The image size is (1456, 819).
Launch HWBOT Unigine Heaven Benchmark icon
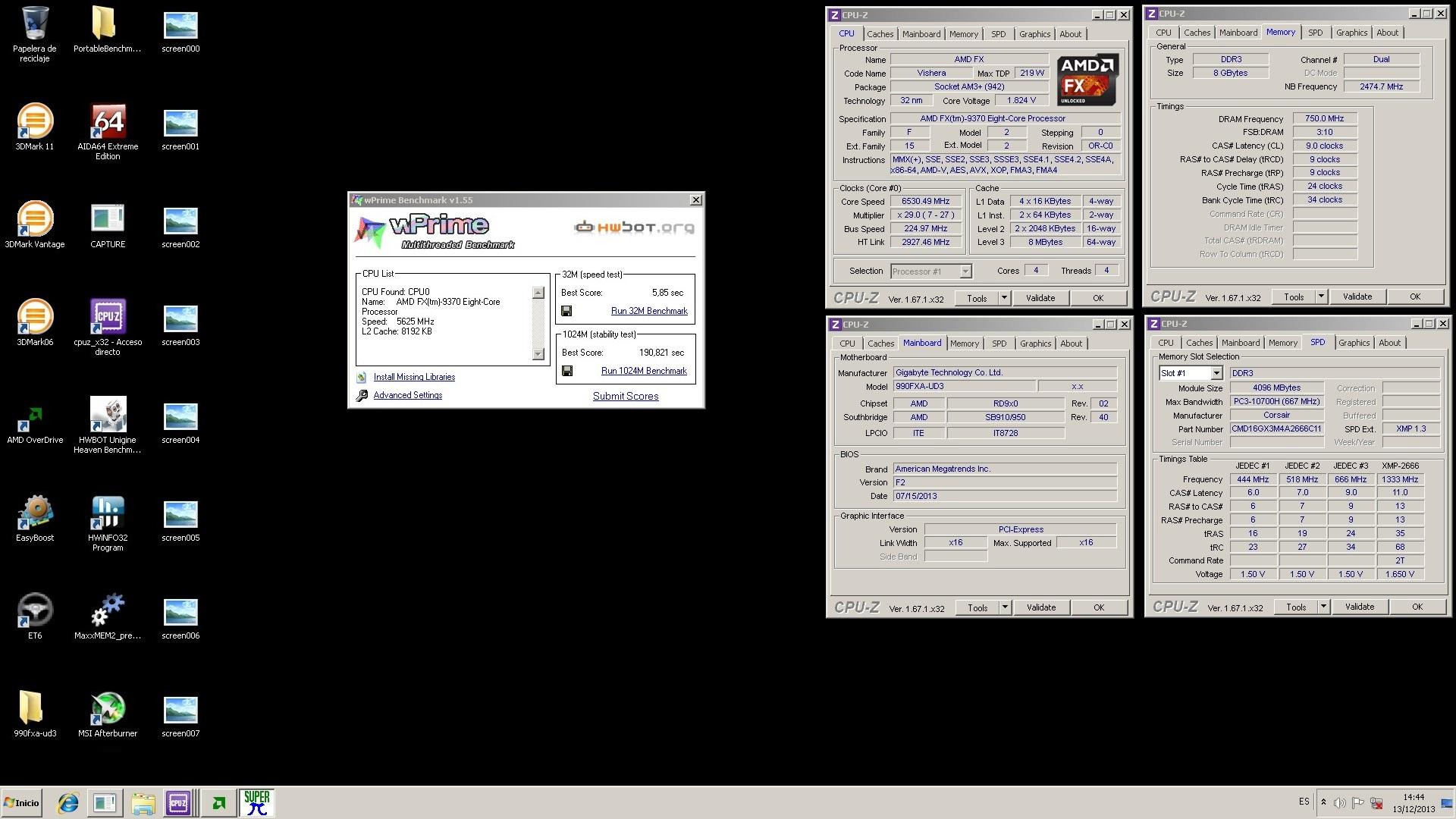(x=108, y=425)
